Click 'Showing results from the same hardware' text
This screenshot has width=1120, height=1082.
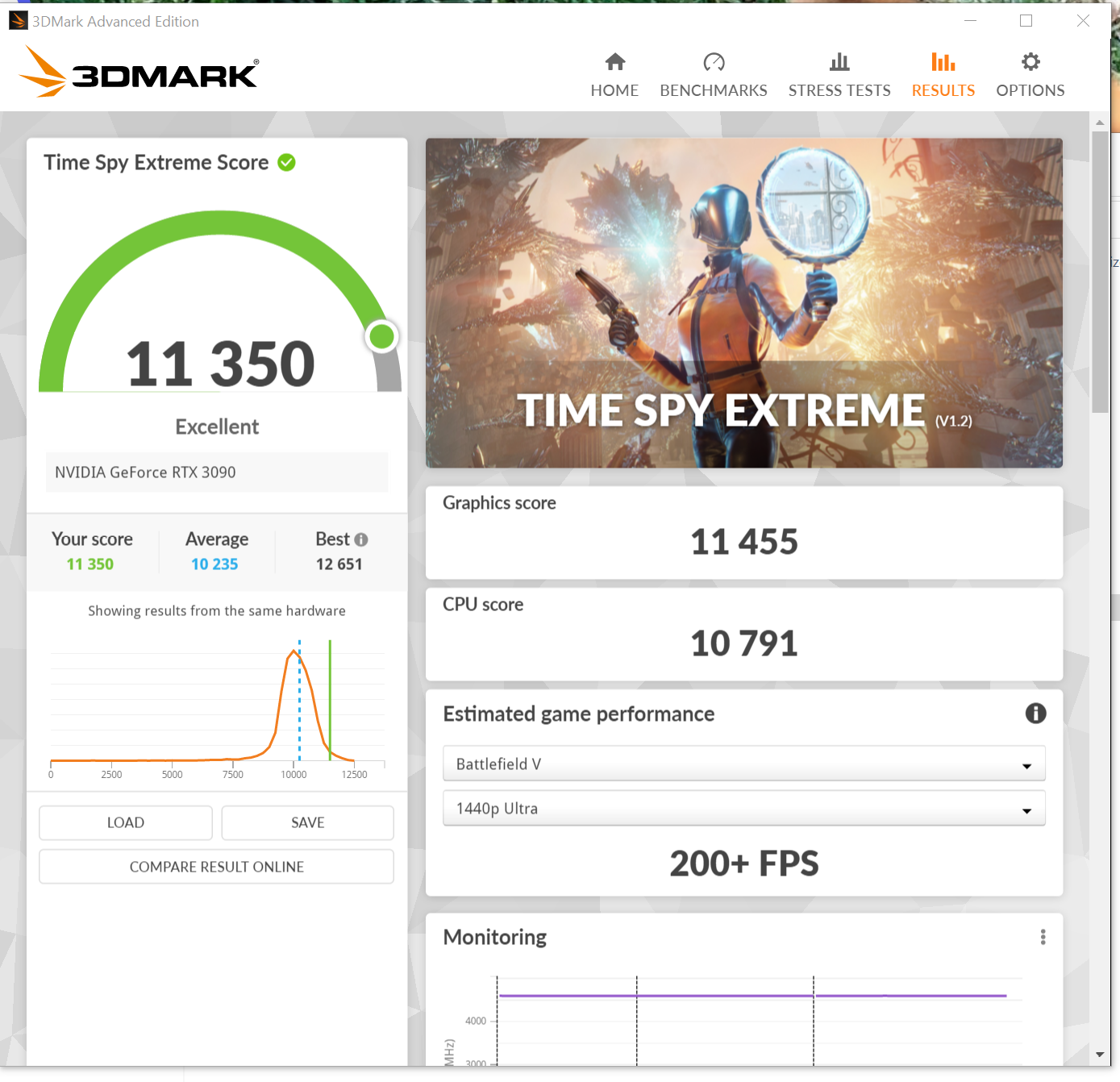click(x=217, y=611)
